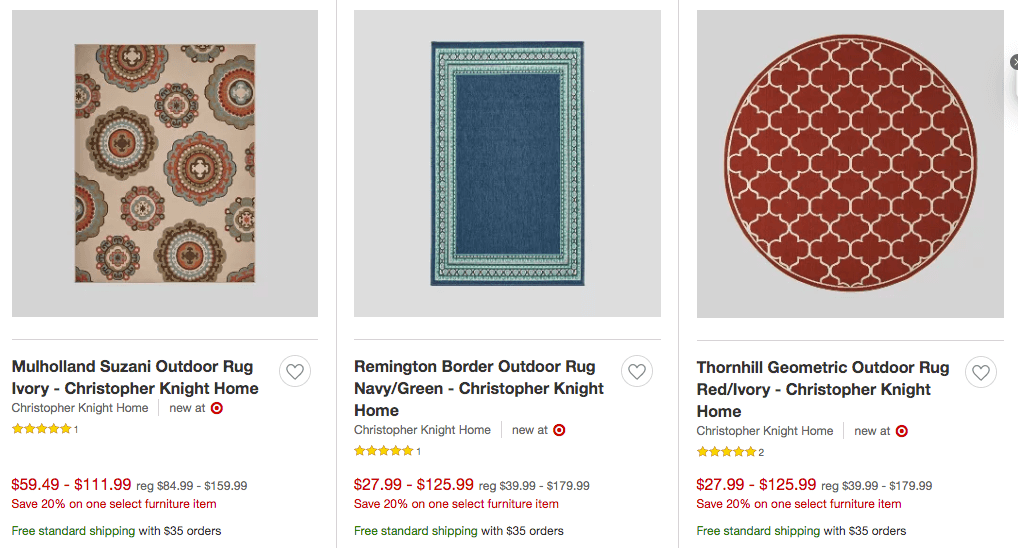Open the ivory Suzani medallion rug image
1018x548 pixels.
click(x=165, y=164)
